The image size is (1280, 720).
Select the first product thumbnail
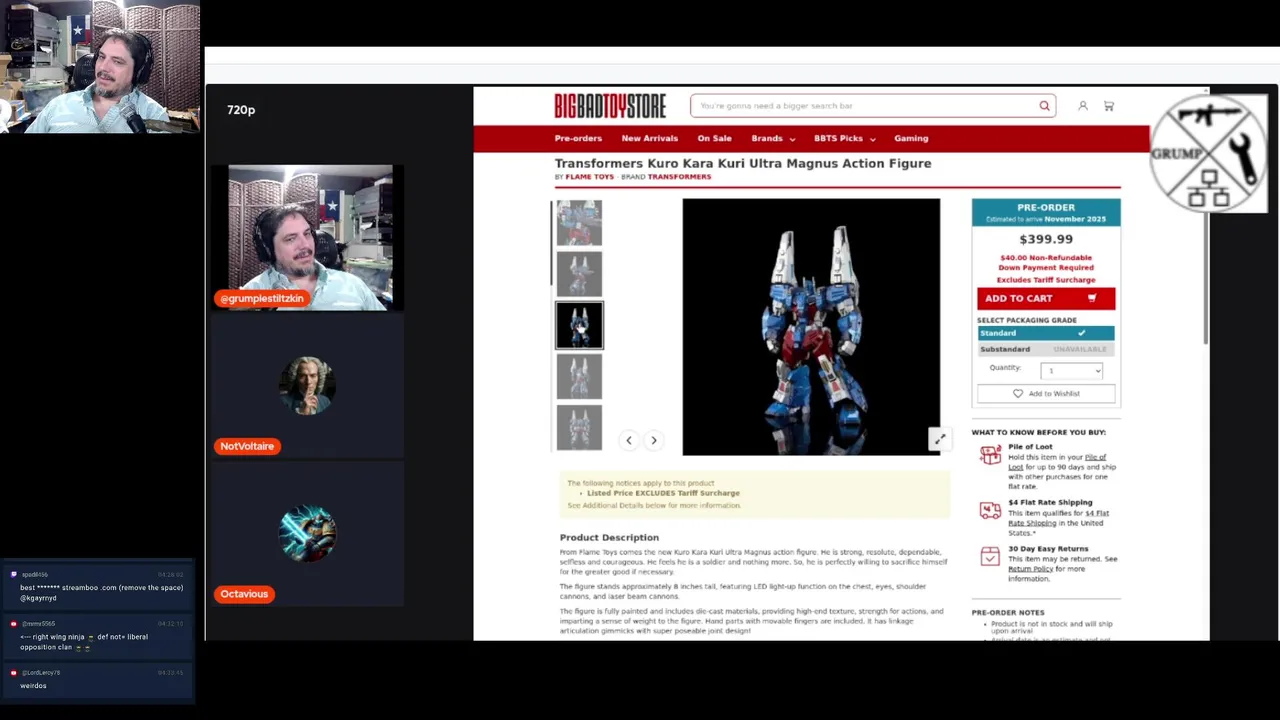(579, 223)
